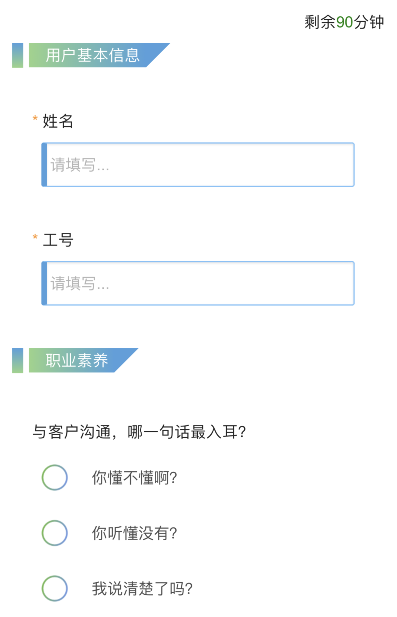Screen dimensions: 397x617
Task: Click the 工号 text input field
Action: pos(198,283)
